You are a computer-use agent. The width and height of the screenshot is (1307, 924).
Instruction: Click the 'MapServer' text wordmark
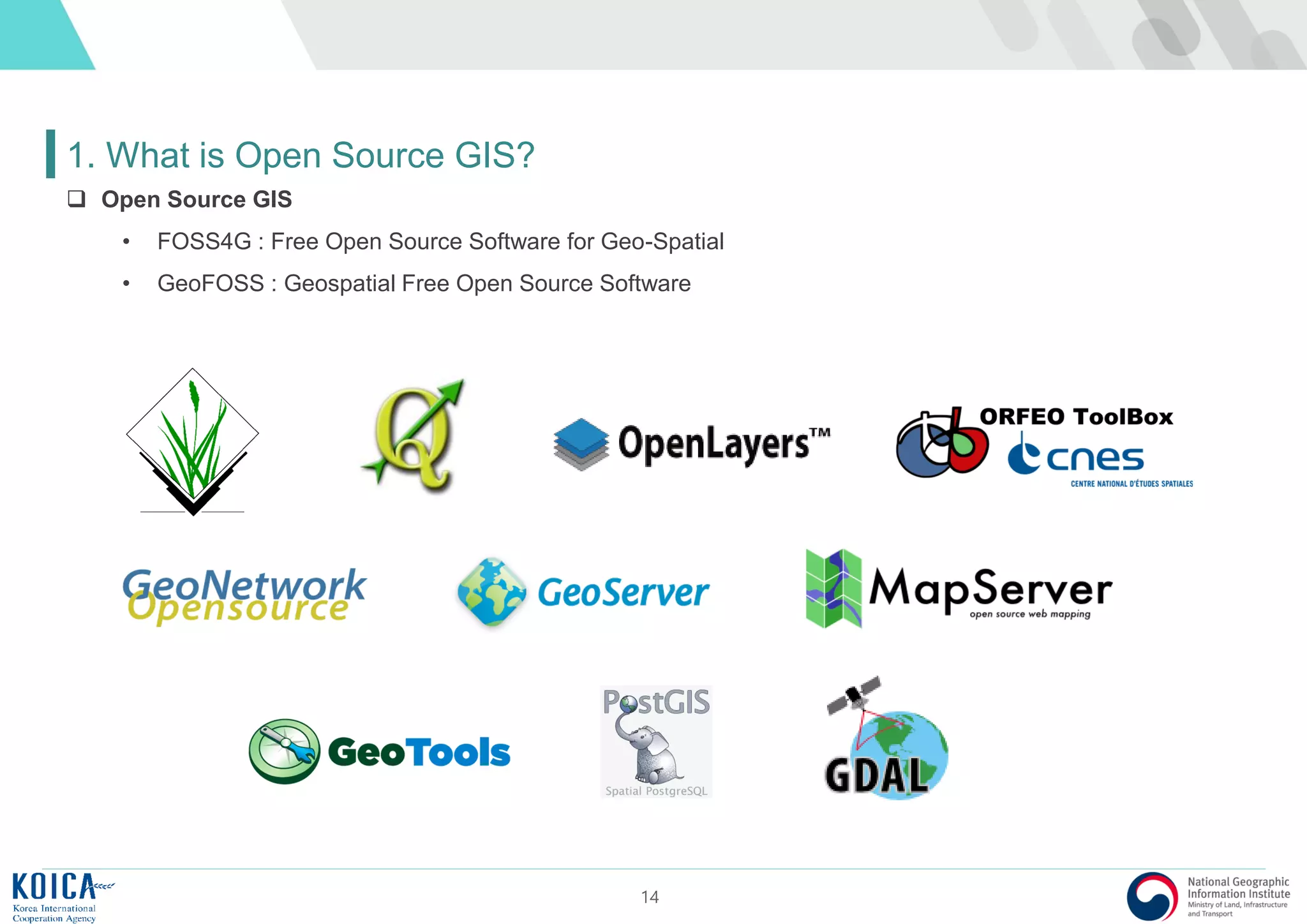[990, 588]
